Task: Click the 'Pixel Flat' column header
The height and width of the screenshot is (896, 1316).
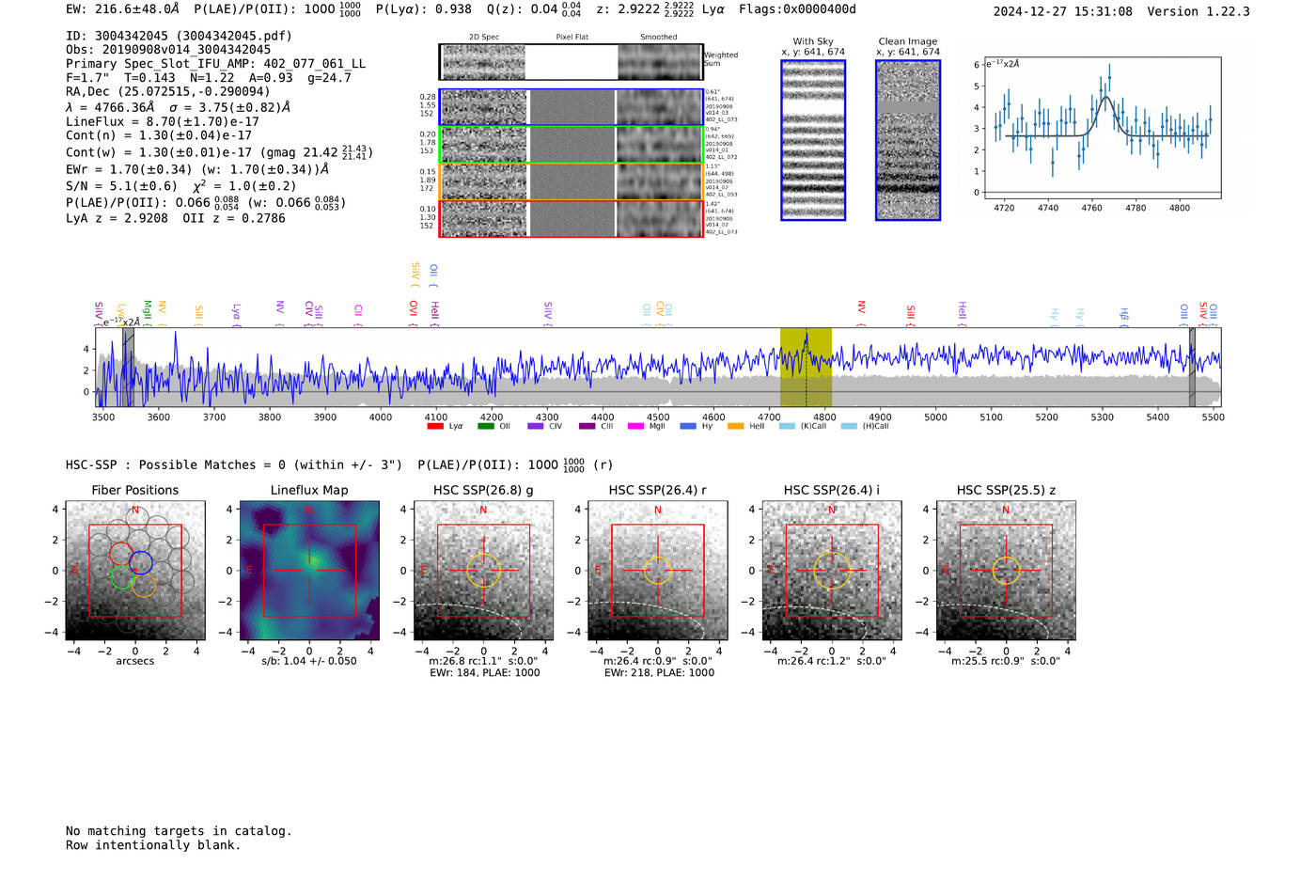Action: coord(572,38)
